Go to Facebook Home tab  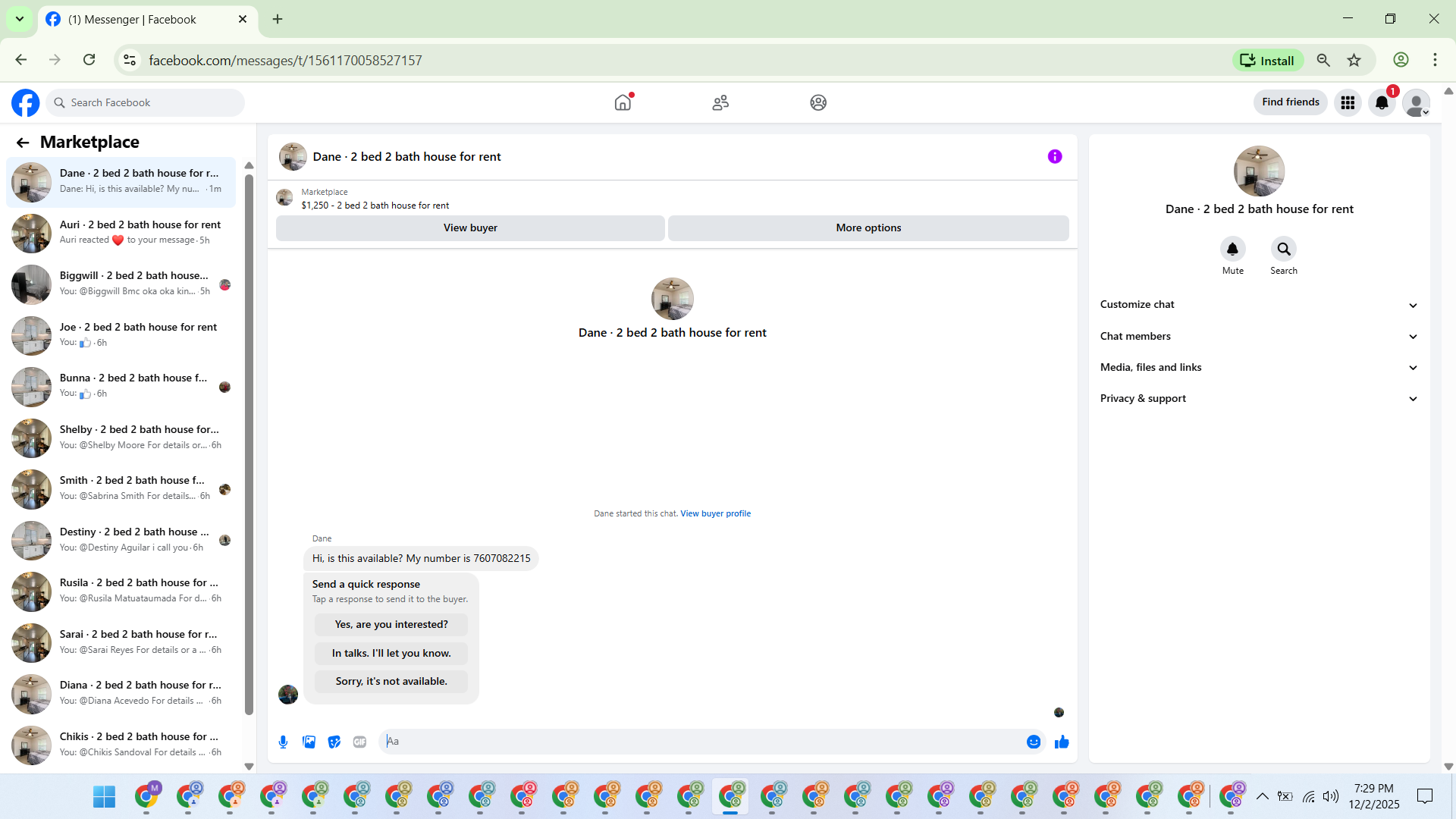pos(623,102)
